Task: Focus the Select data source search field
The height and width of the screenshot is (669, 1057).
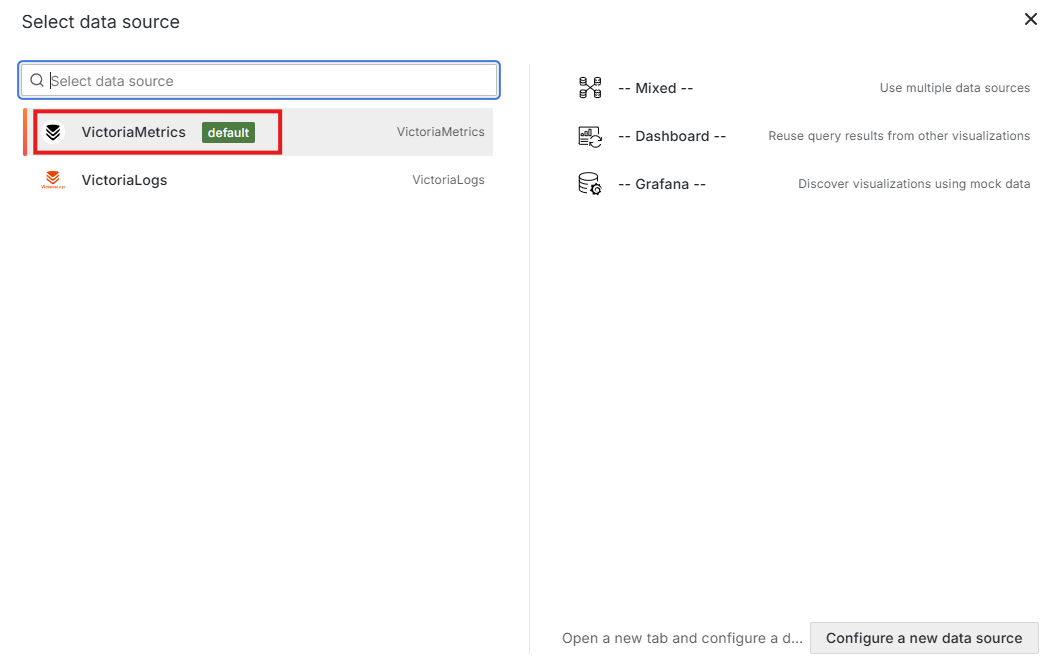Action: point(259,80)
